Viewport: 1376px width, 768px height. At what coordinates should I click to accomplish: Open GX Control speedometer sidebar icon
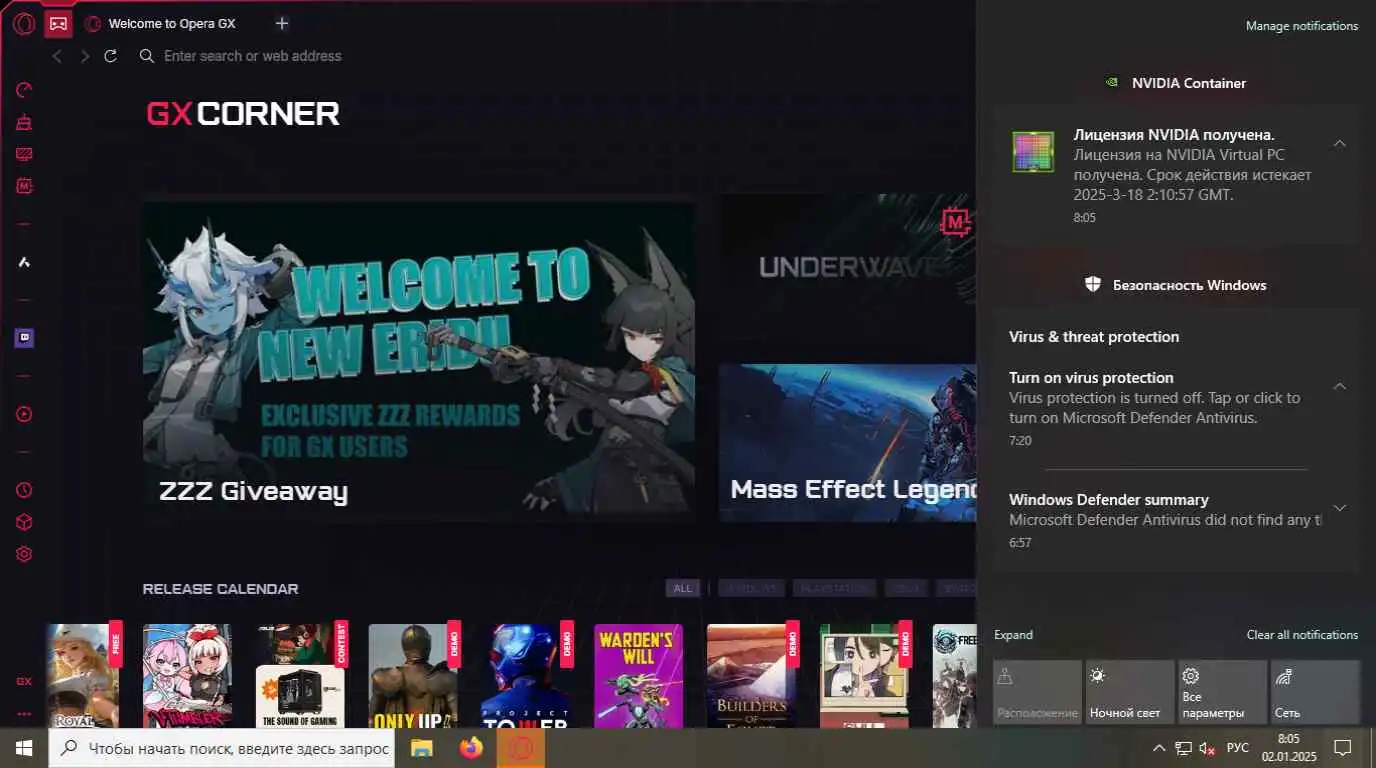(x=24, y=90)
